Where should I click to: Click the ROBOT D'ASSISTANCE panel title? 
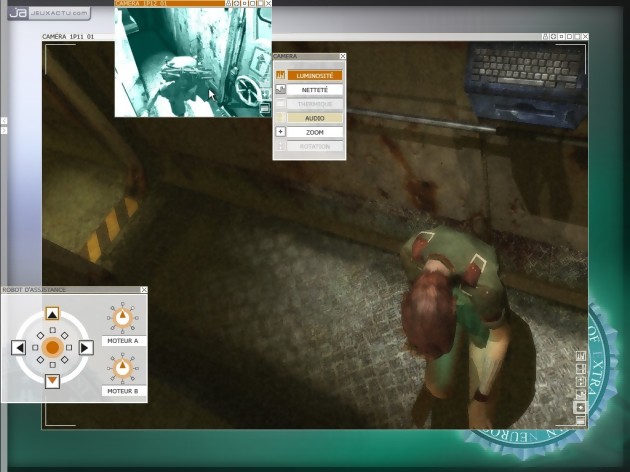pos(34,290)
